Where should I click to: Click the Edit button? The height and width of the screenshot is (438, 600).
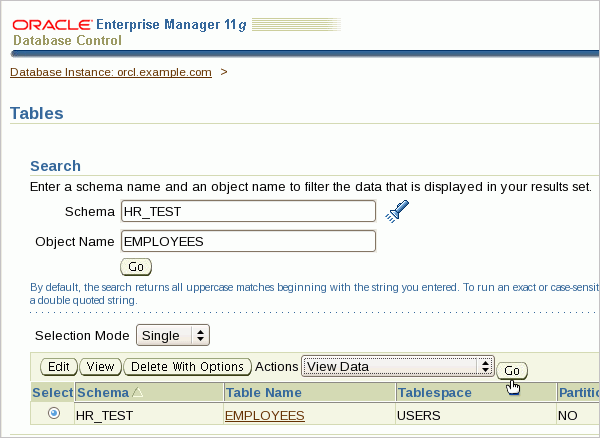click(x=60, y=367)
